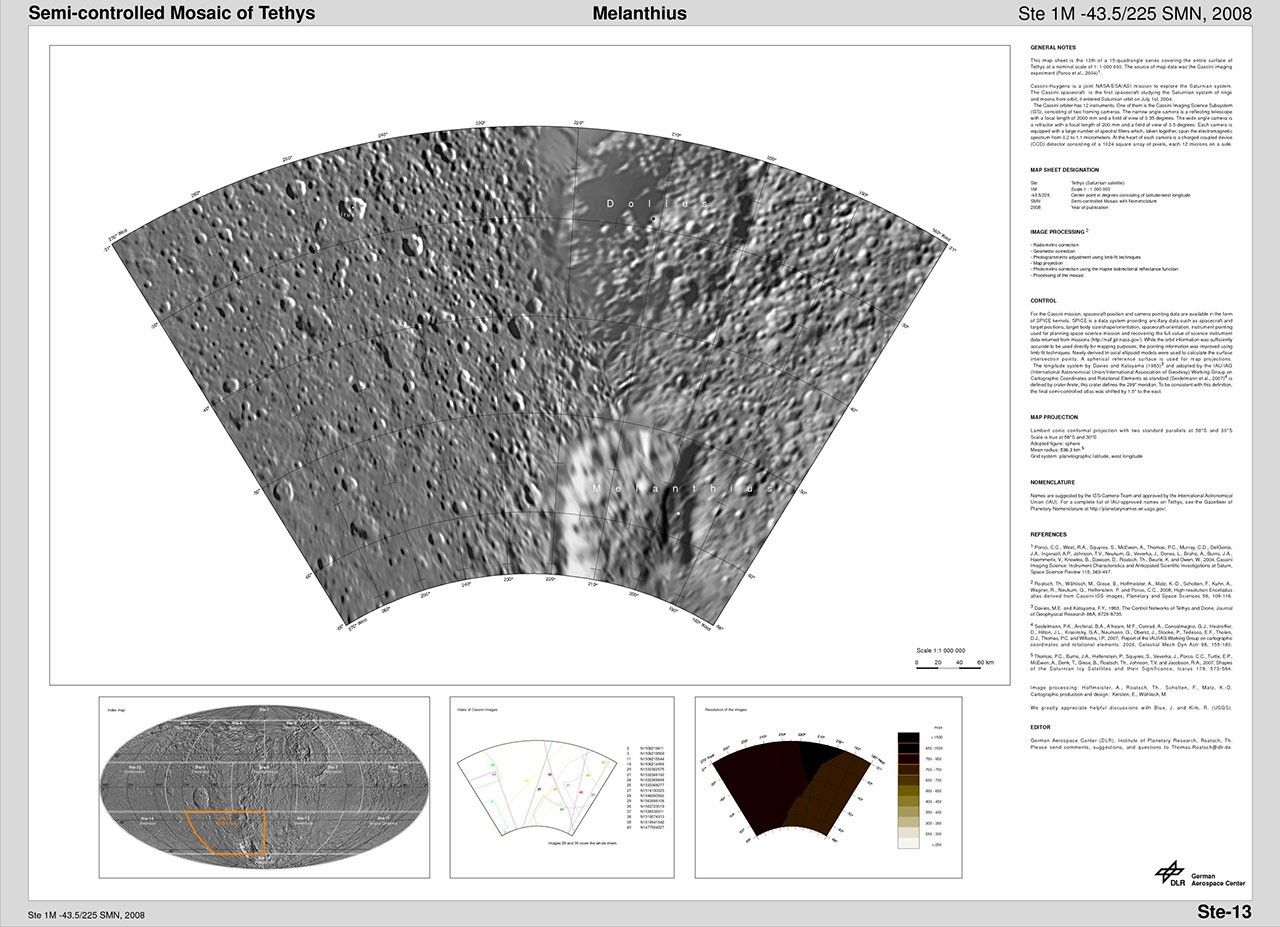This screenshot has width=1280, height=927.
Task: Open the Index map thumbnail
Action: (264, 787)
